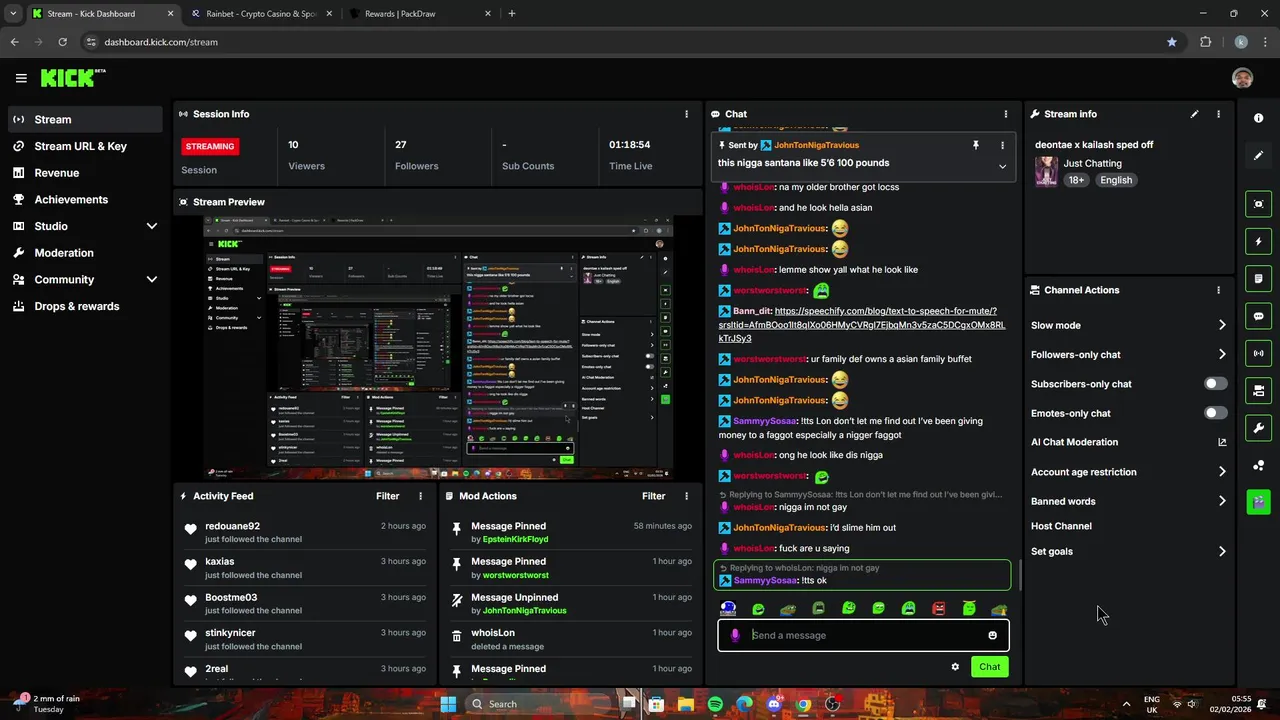
Task: Open Spotify from Windows taskbar
Action: tap(715, 704)
